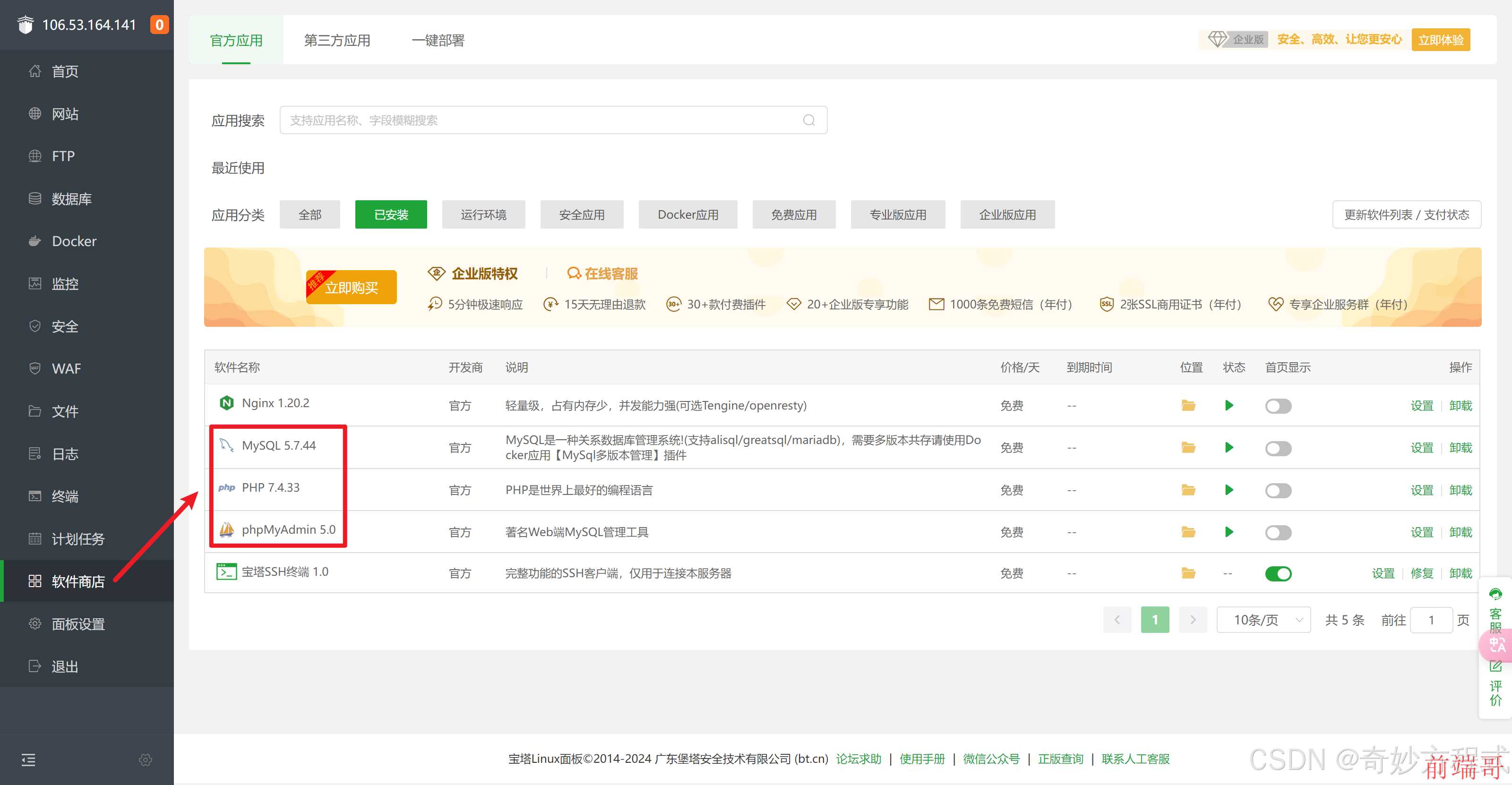This screenshot has width=1512, height=785.
Task: Open 软件商店 in the sidebar
Action: [x=87, y=581]
